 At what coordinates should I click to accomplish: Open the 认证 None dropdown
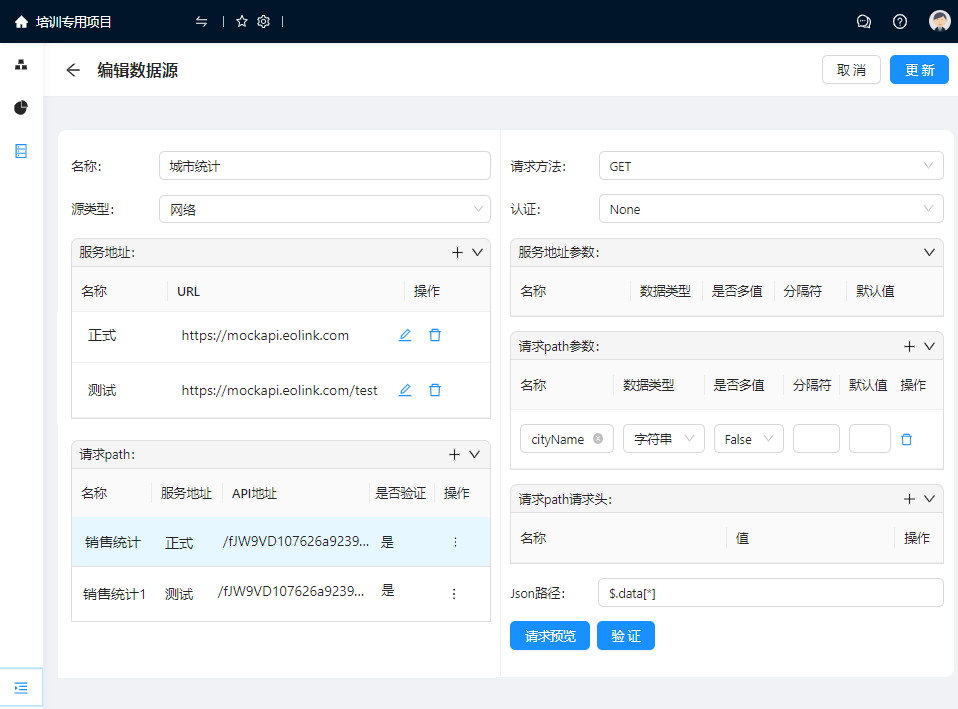tap(770, 209)
